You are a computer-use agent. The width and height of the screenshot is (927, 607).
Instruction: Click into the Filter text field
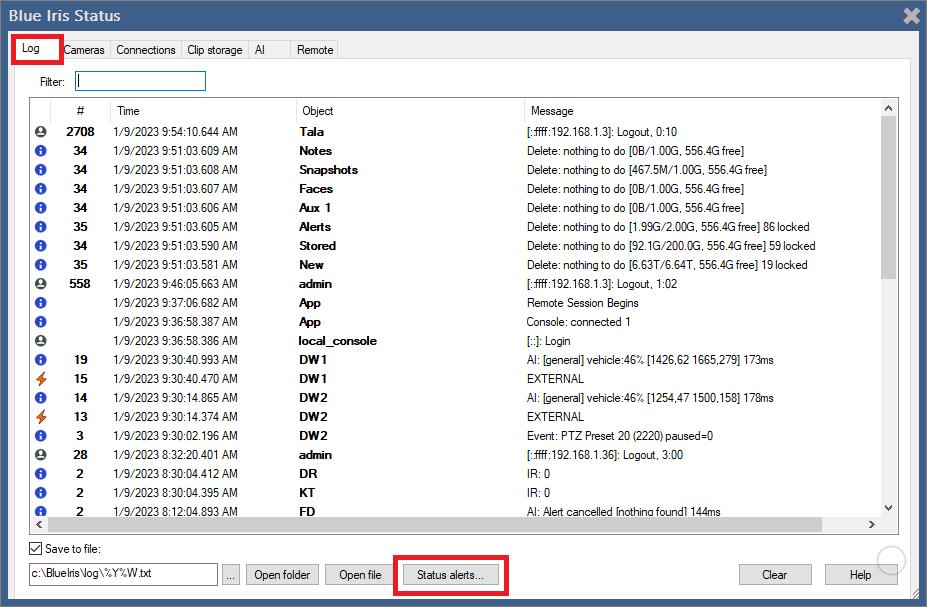coord(140,81)
